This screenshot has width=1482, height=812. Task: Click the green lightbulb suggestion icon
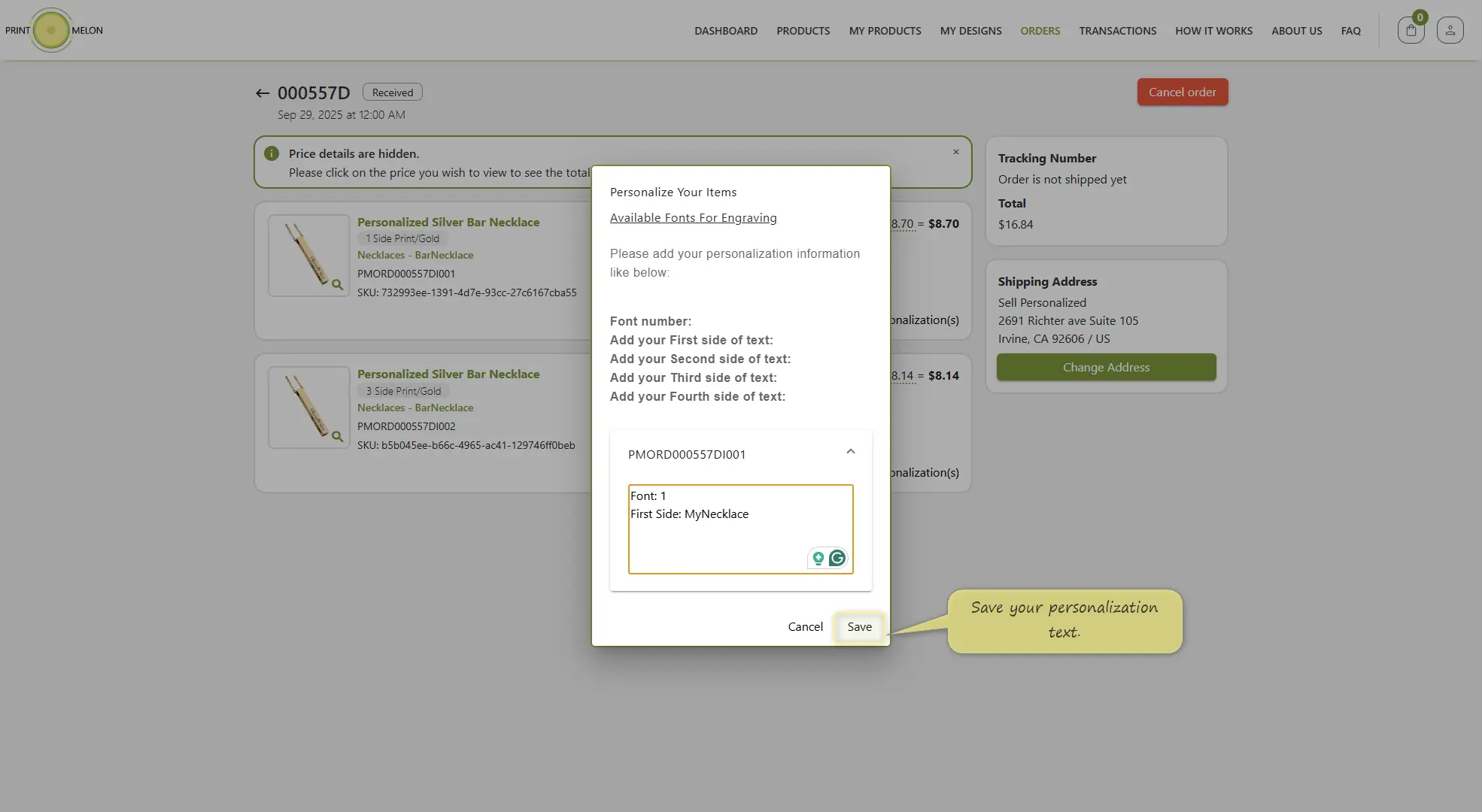click(x=818, y=558)
